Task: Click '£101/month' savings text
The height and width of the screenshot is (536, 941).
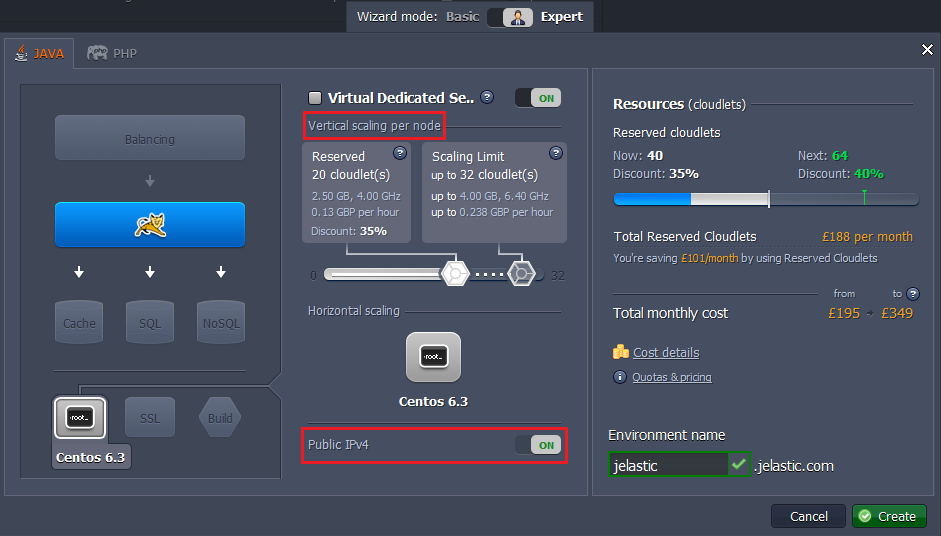Action: click(709, 258)
